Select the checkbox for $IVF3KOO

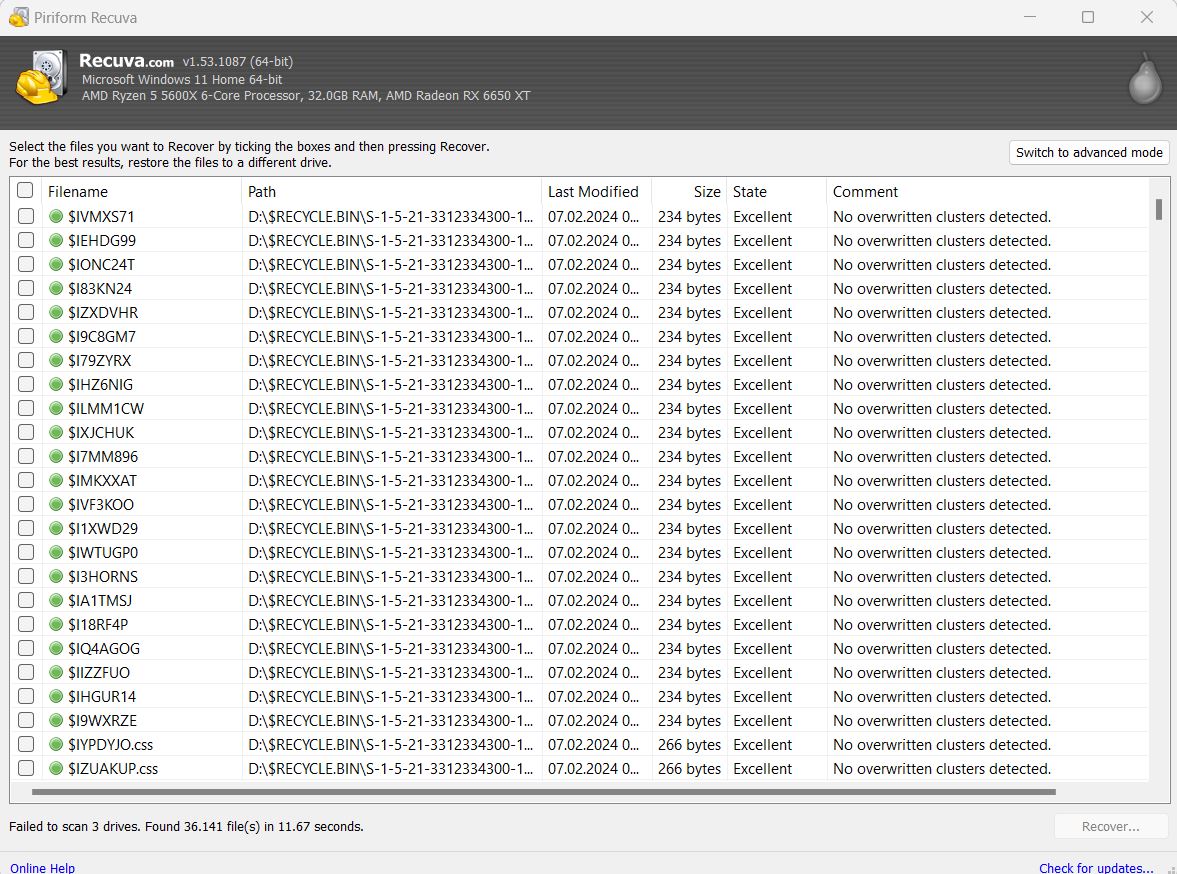26,505
